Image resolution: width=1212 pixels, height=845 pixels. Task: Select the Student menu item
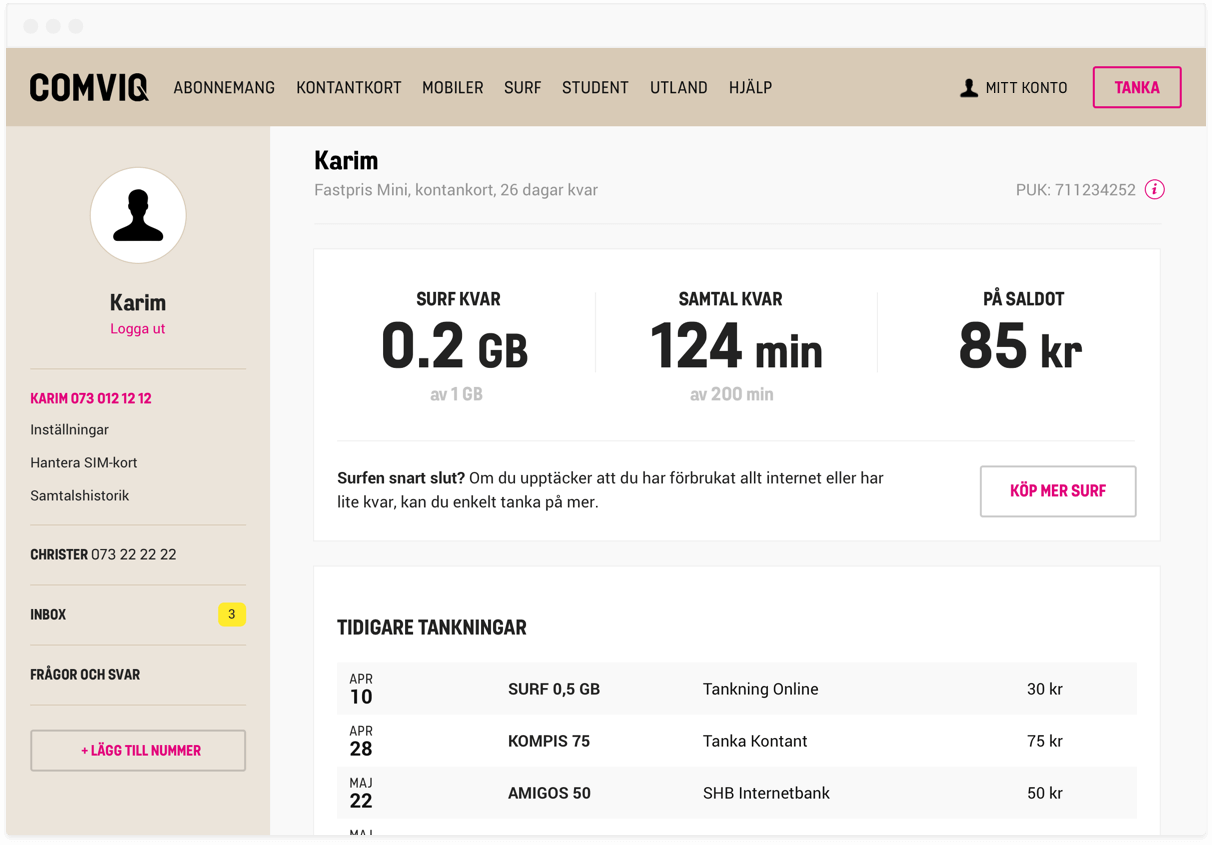[595, 88]
